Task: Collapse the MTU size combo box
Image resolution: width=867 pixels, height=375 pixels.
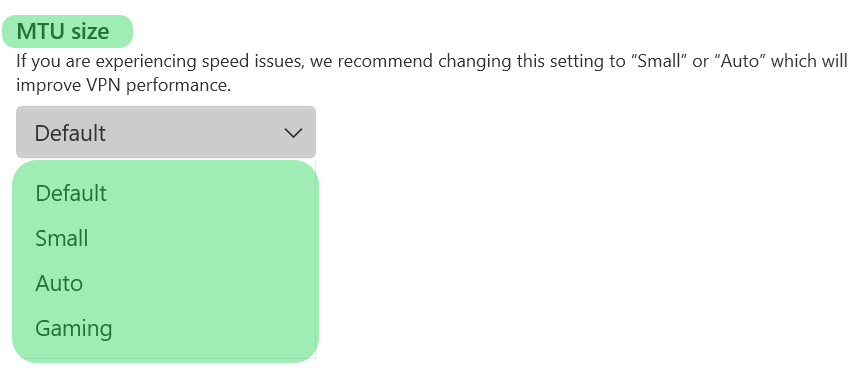Action: [x=166, y=132]
